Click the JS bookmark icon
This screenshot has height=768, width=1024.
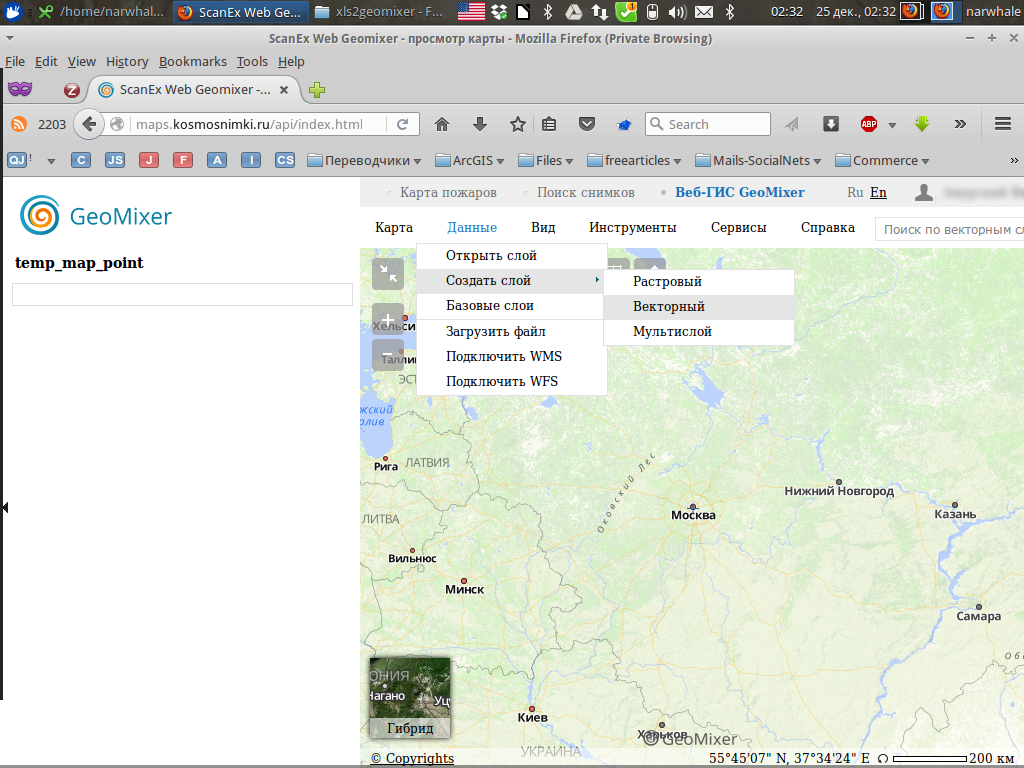point(115,160)
